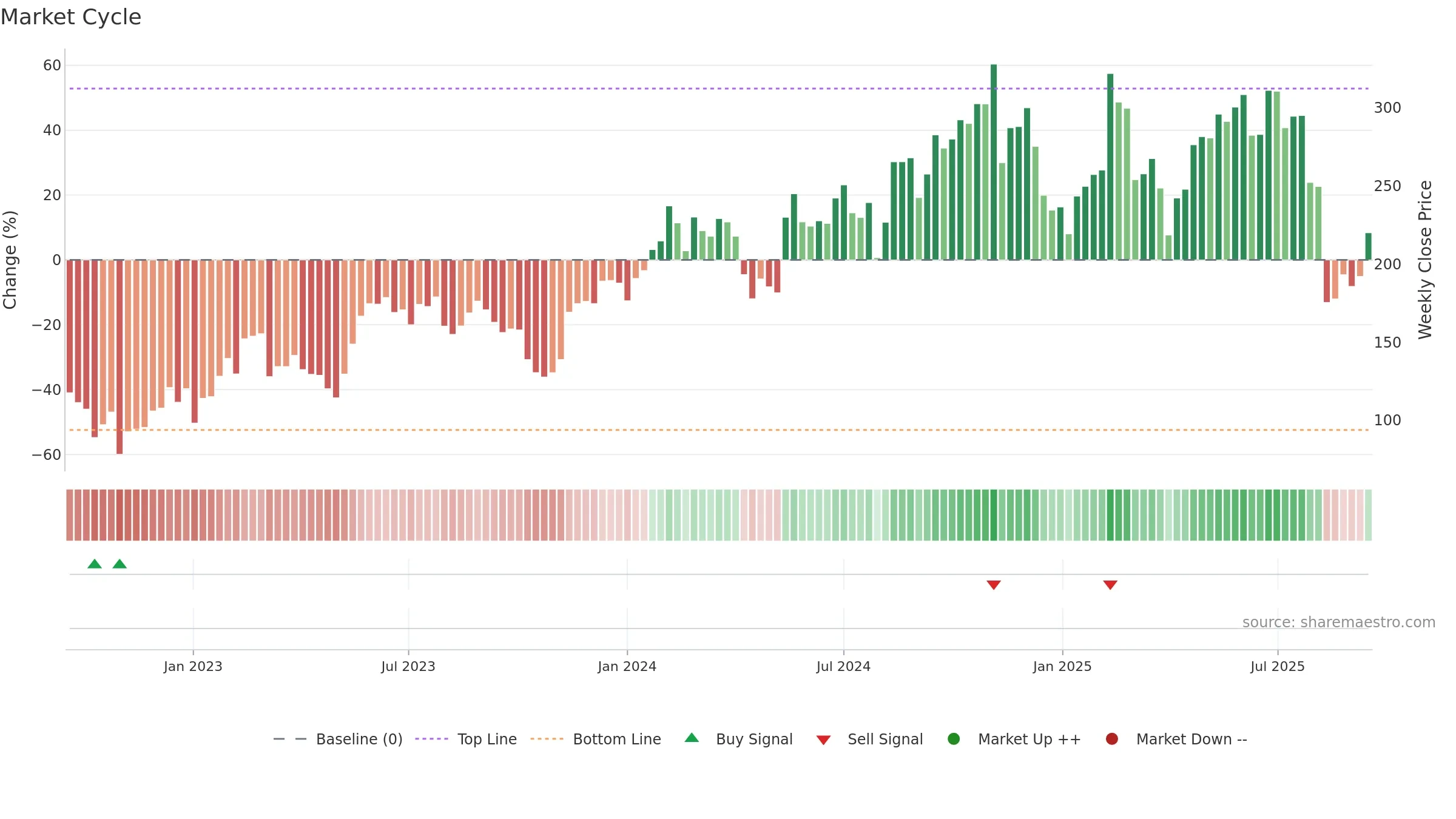Click the tallest green bar reaching 60
The image size is (1456, 819).
[x=994, y=162]
